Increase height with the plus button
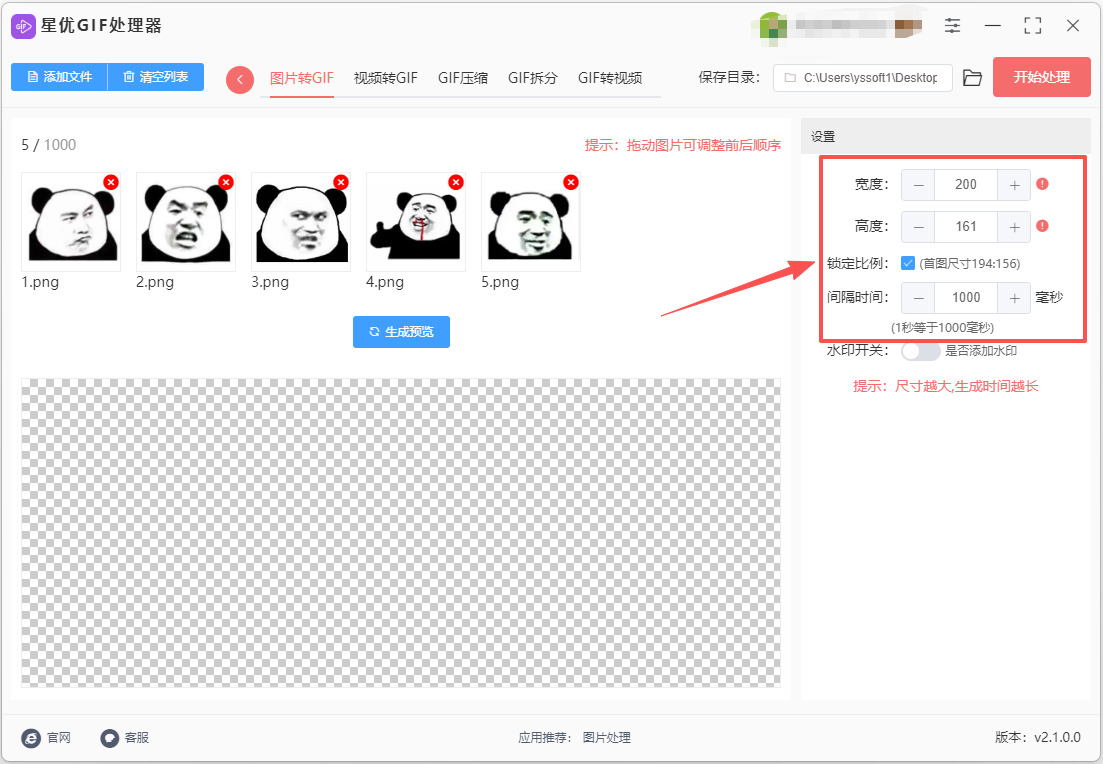This screenshot has height=764, width=1103. 1014,227
